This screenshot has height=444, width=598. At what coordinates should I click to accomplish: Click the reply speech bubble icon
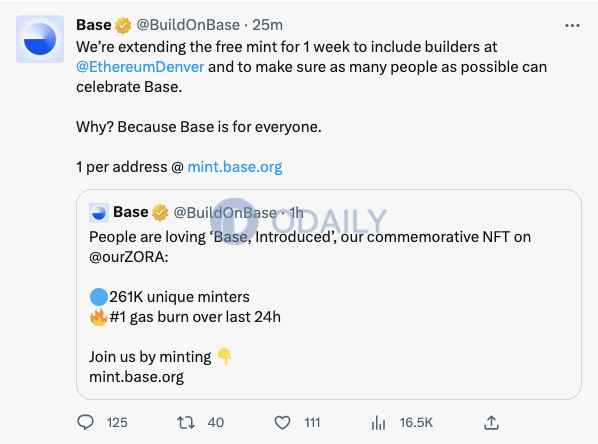(x=85, y=423)
